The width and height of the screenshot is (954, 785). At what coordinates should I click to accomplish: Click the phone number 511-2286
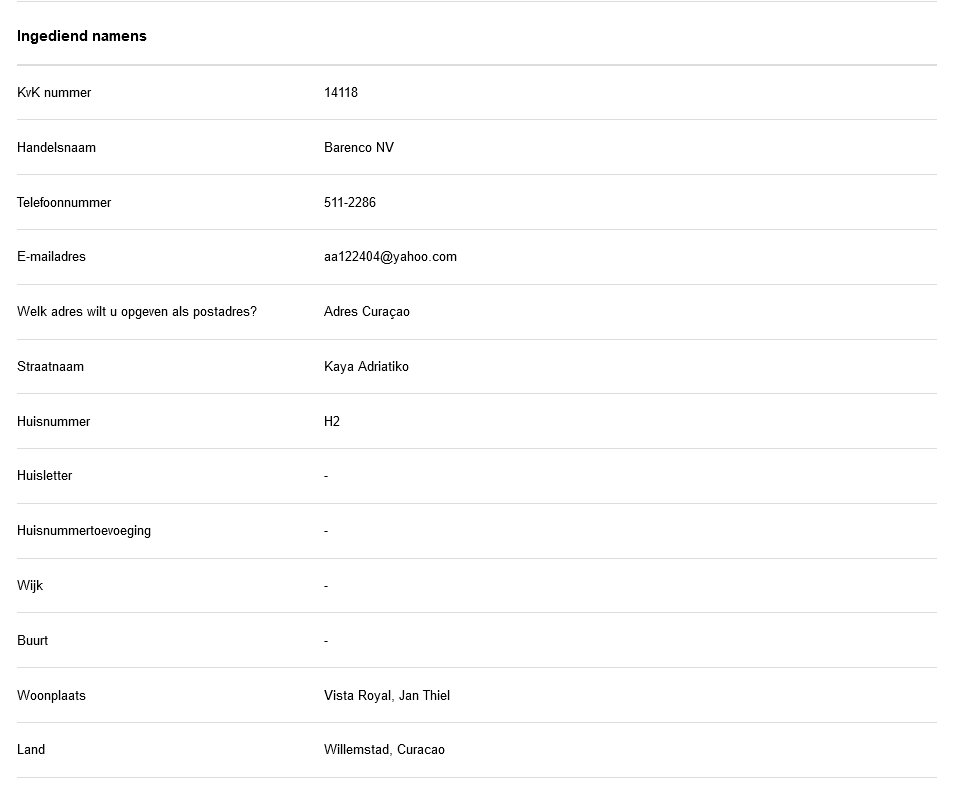click(x=350, y=203)
